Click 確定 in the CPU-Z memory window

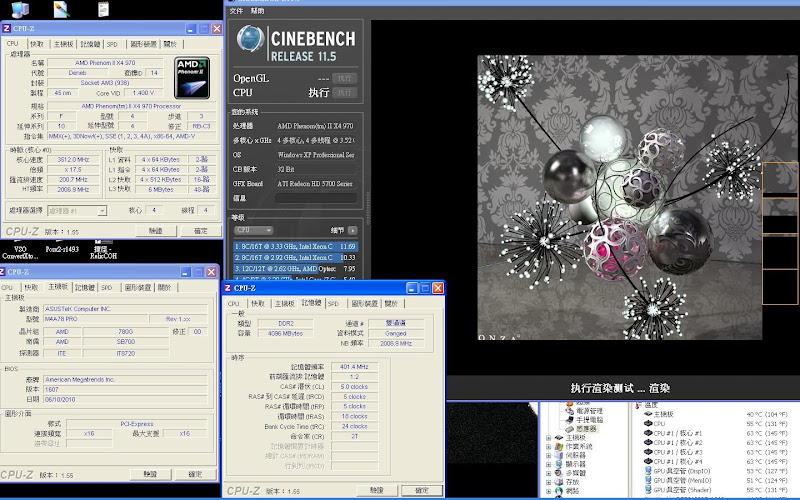point(422,490)
